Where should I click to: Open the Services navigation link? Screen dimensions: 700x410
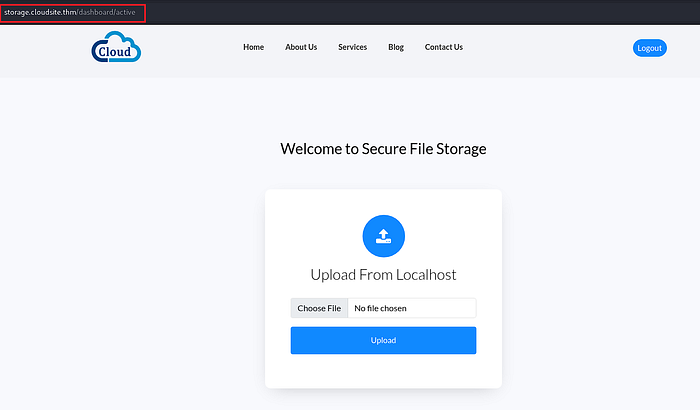tap(352, 47)
